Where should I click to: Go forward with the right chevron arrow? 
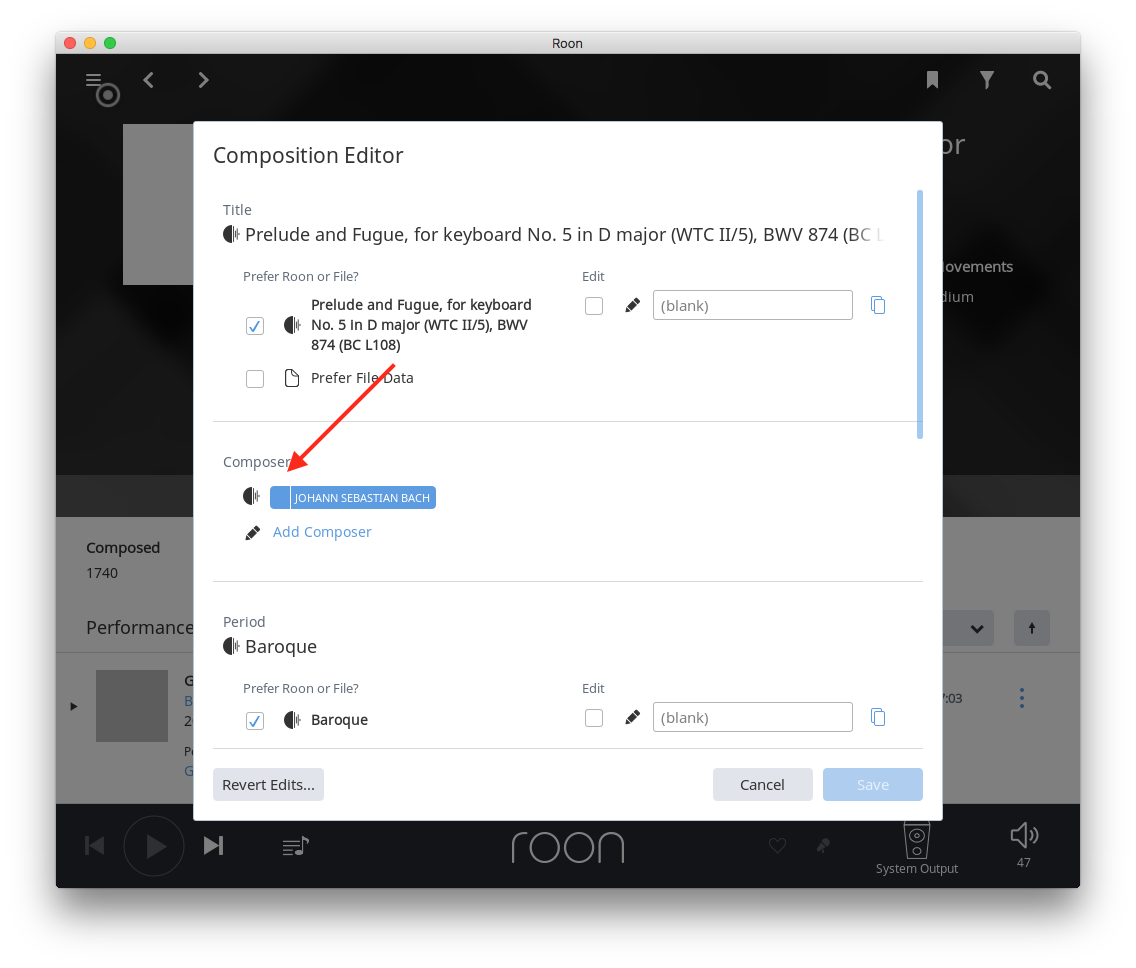coord(204,80)
